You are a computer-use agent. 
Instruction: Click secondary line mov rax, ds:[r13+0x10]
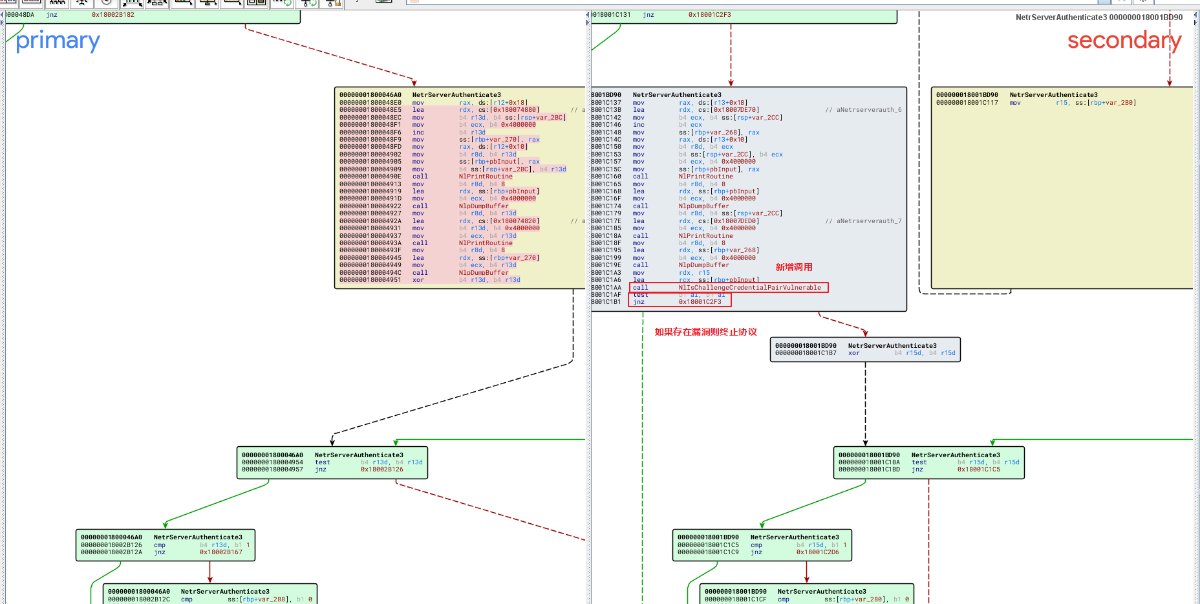tap(670, 140)
